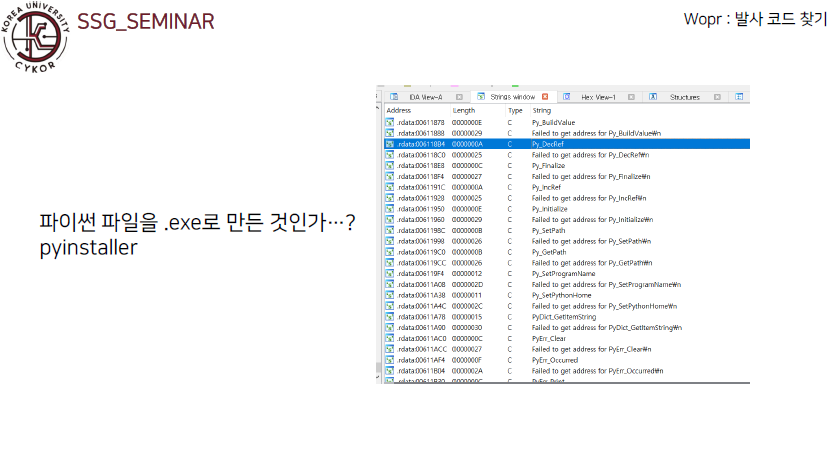The image size is (833, 469).
Task: Sort by the String column header
Action: coord(542,110)
